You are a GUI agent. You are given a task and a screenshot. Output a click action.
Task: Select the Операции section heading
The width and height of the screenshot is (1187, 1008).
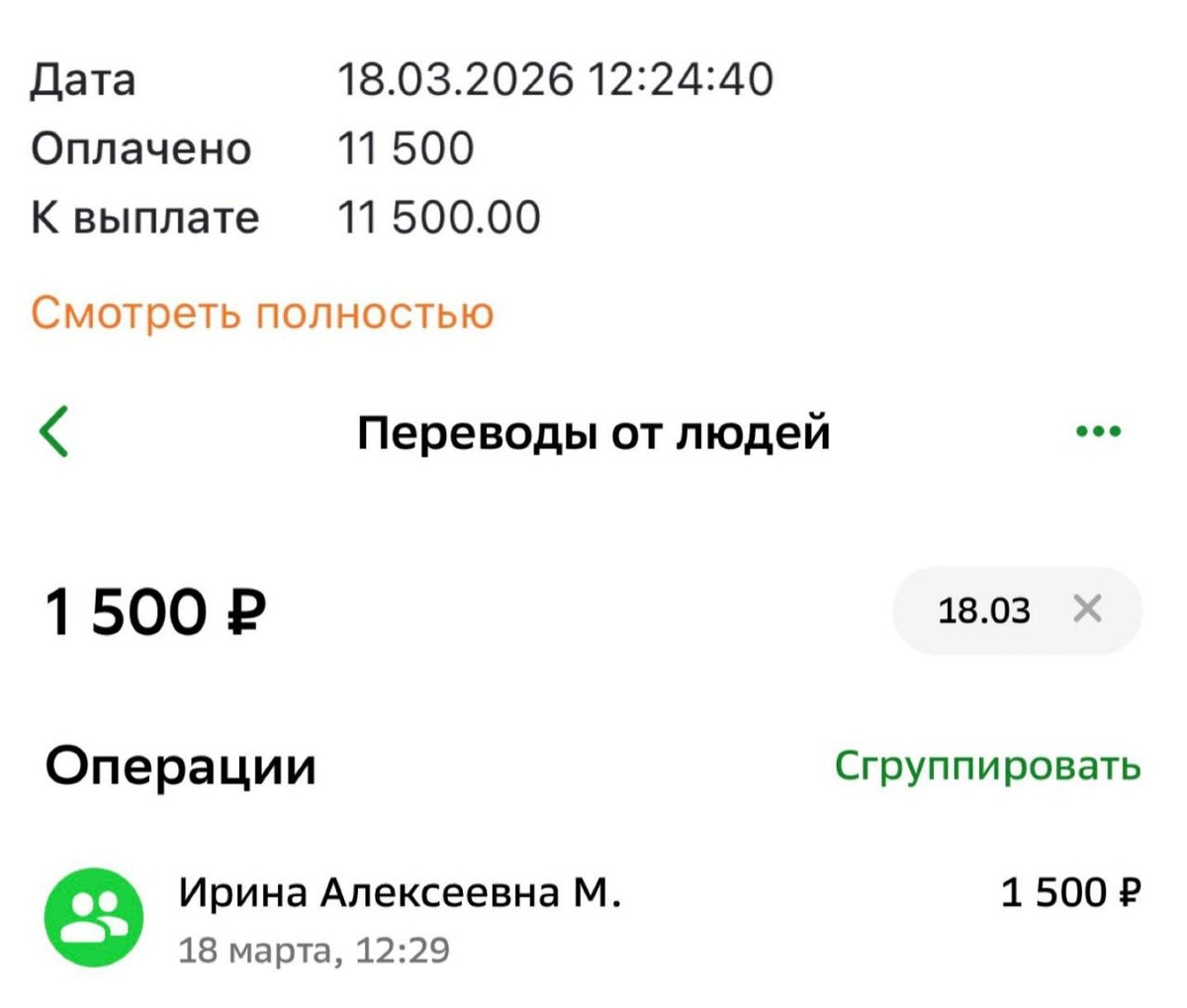click(181, 767)
